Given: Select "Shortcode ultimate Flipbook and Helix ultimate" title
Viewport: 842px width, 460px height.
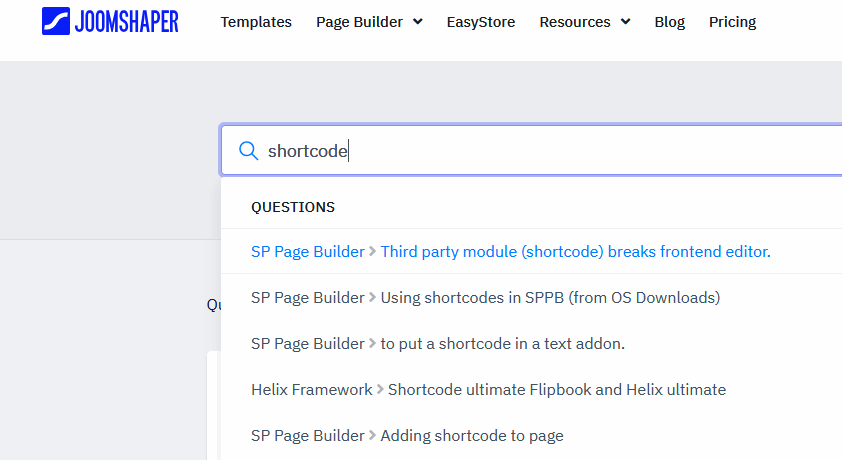Looking at the screenshot, I should [556, 390].
